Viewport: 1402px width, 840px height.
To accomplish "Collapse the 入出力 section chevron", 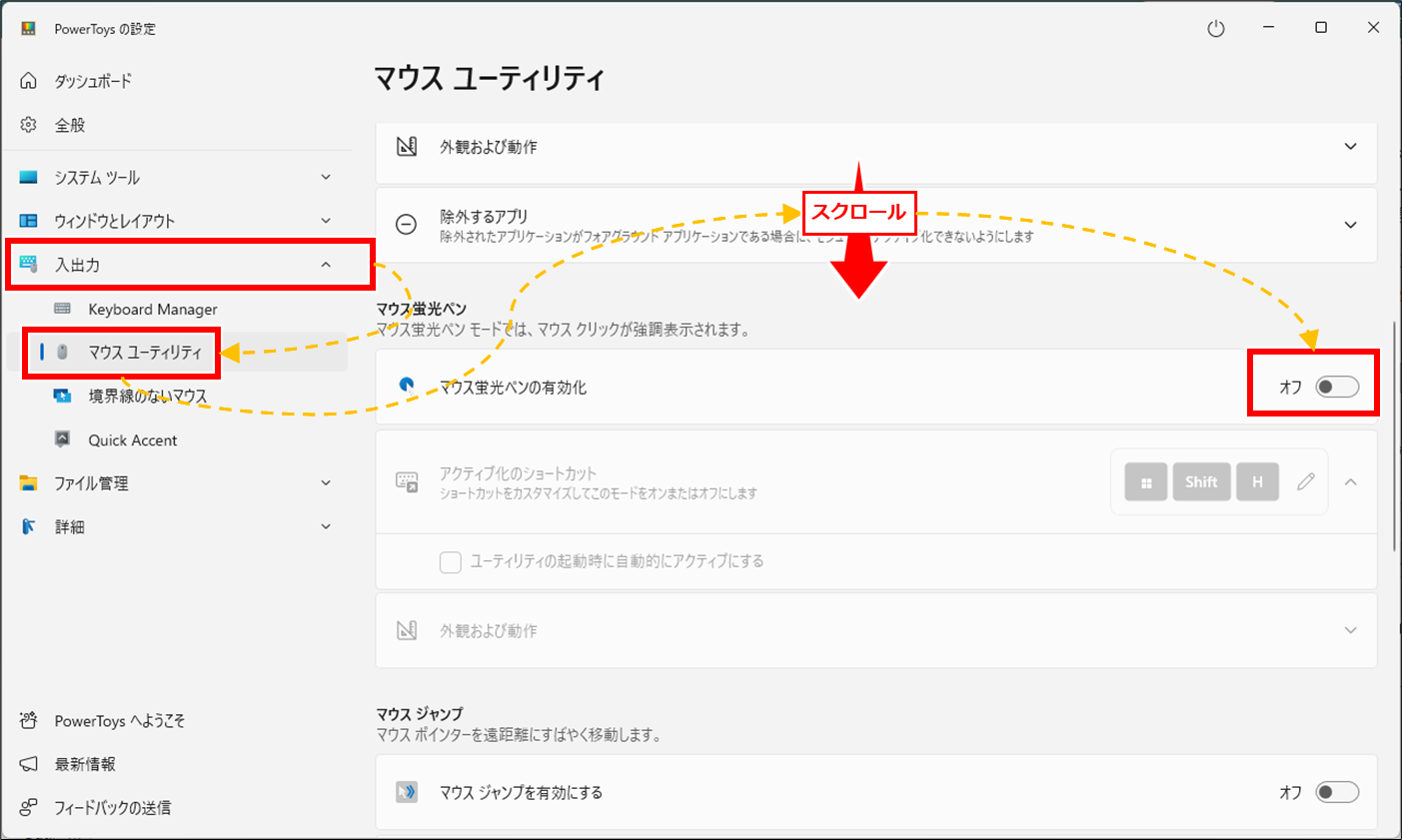I will tap(326, 265).
